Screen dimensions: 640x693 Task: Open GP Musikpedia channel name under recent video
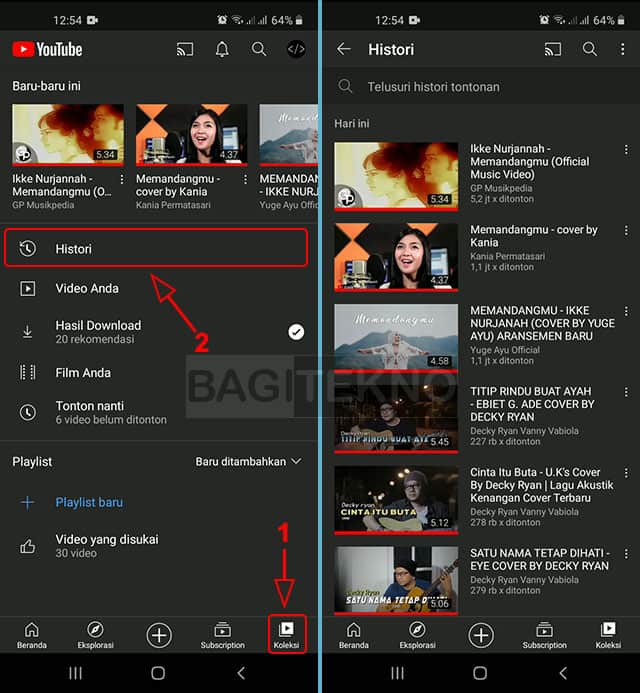click(43, 205)
